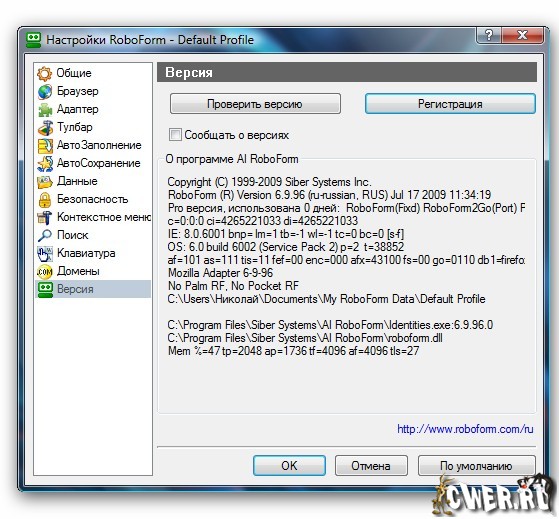Screen dimensions: 559x519
Task: Visit the http://www.roboform.com/ru link
Action: point(465,429)
